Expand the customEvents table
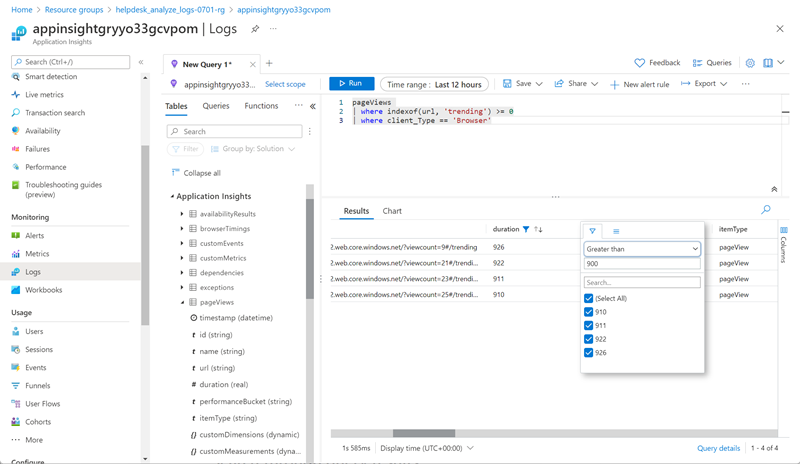800x464 pixels. 182,243
